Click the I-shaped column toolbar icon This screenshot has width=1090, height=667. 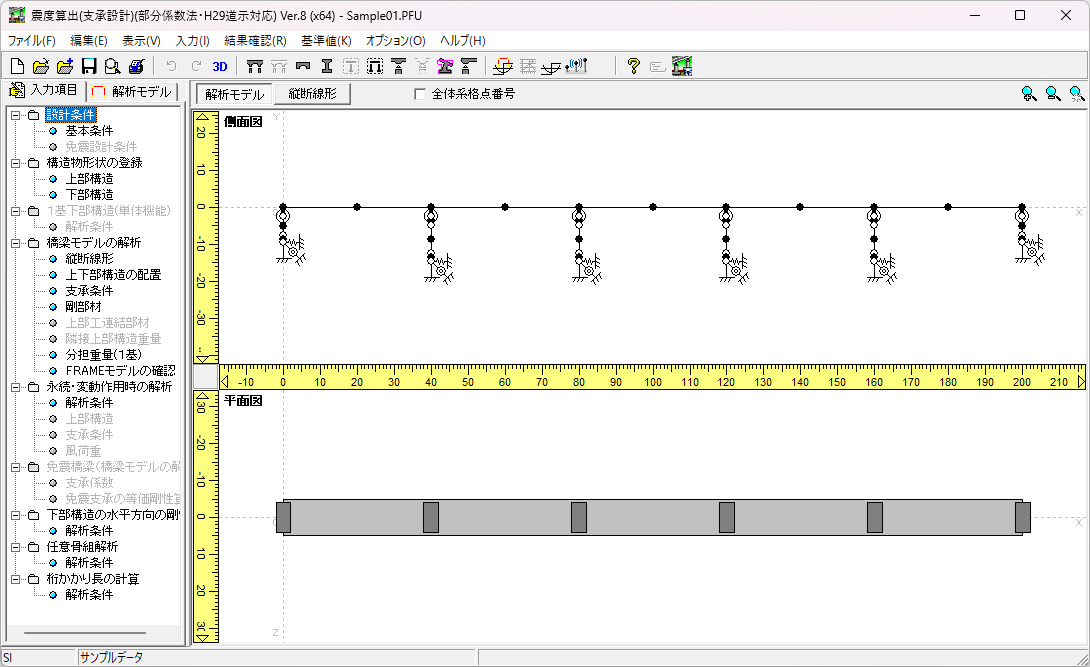(327, 66)
